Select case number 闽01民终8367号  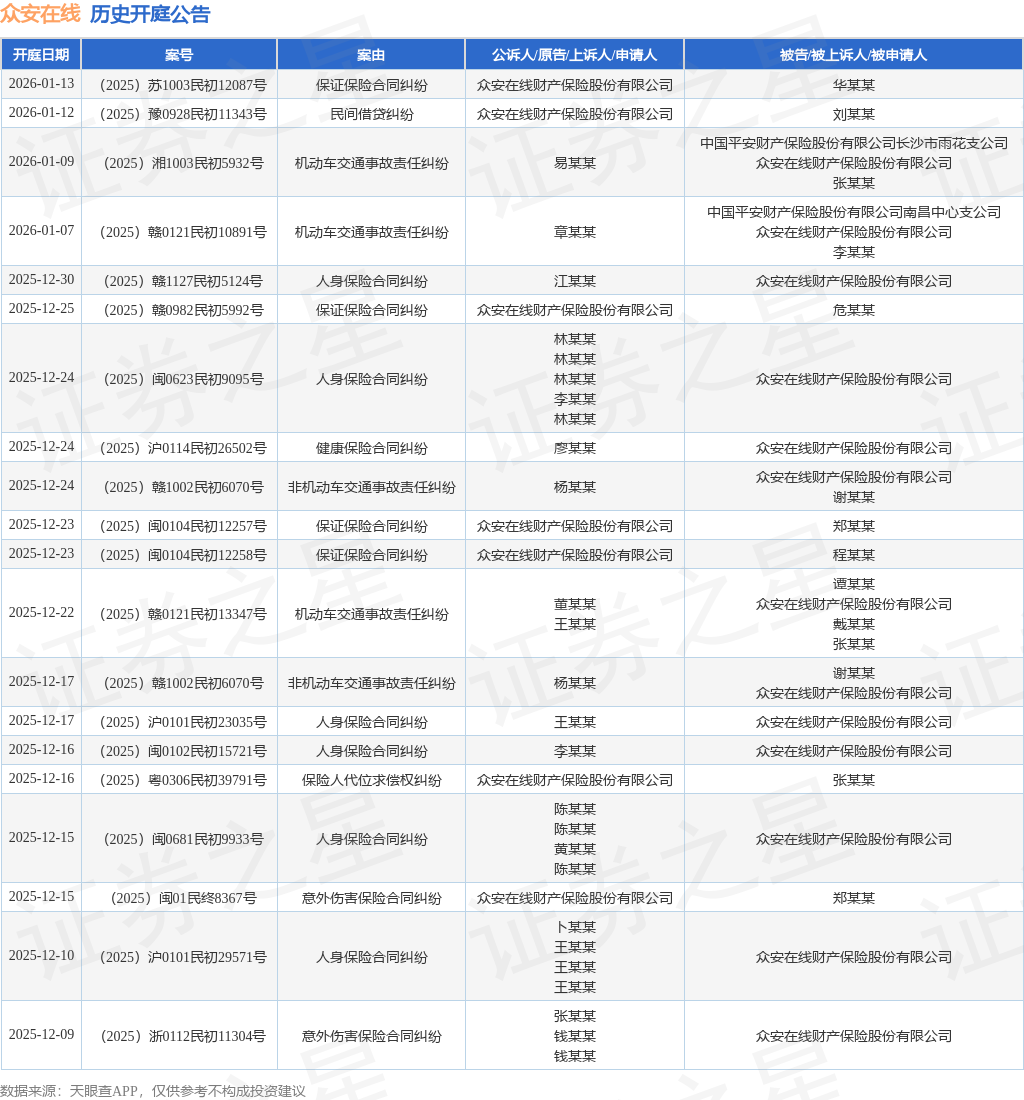pos(183,897)
